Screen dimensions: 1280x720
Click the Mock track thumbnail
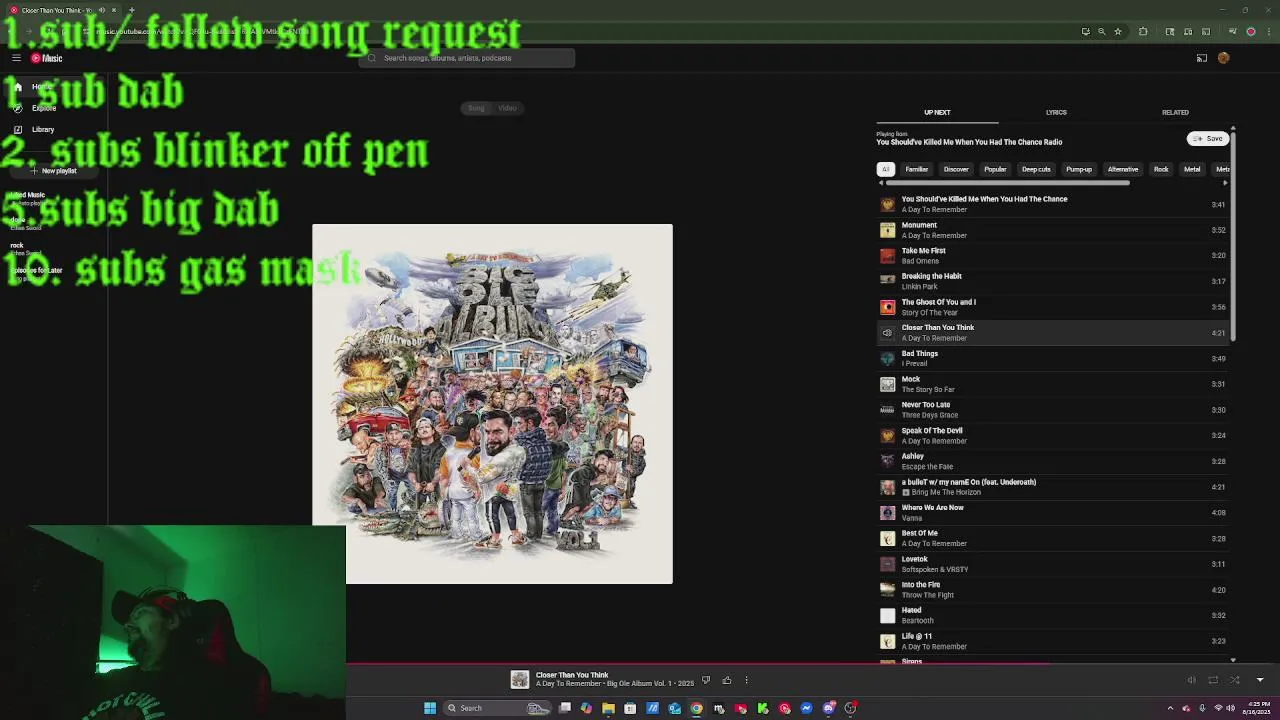pos(887,384)
